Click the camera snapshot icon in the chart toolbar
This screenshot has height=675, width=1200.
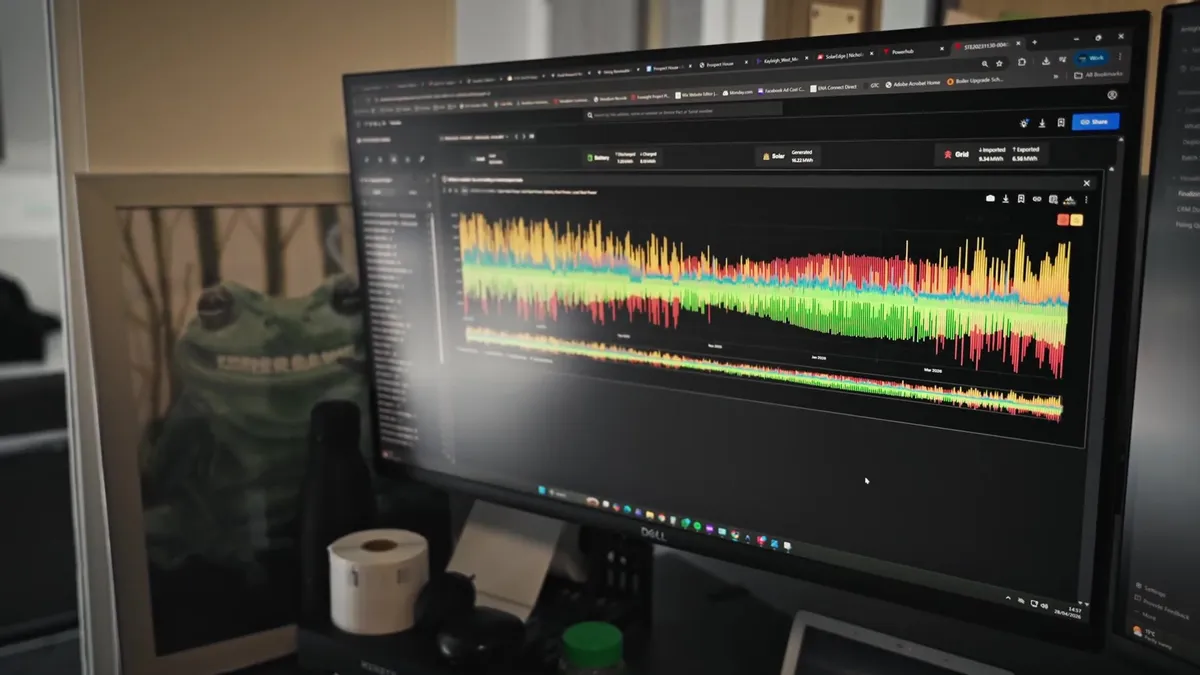tap(990, 198)
